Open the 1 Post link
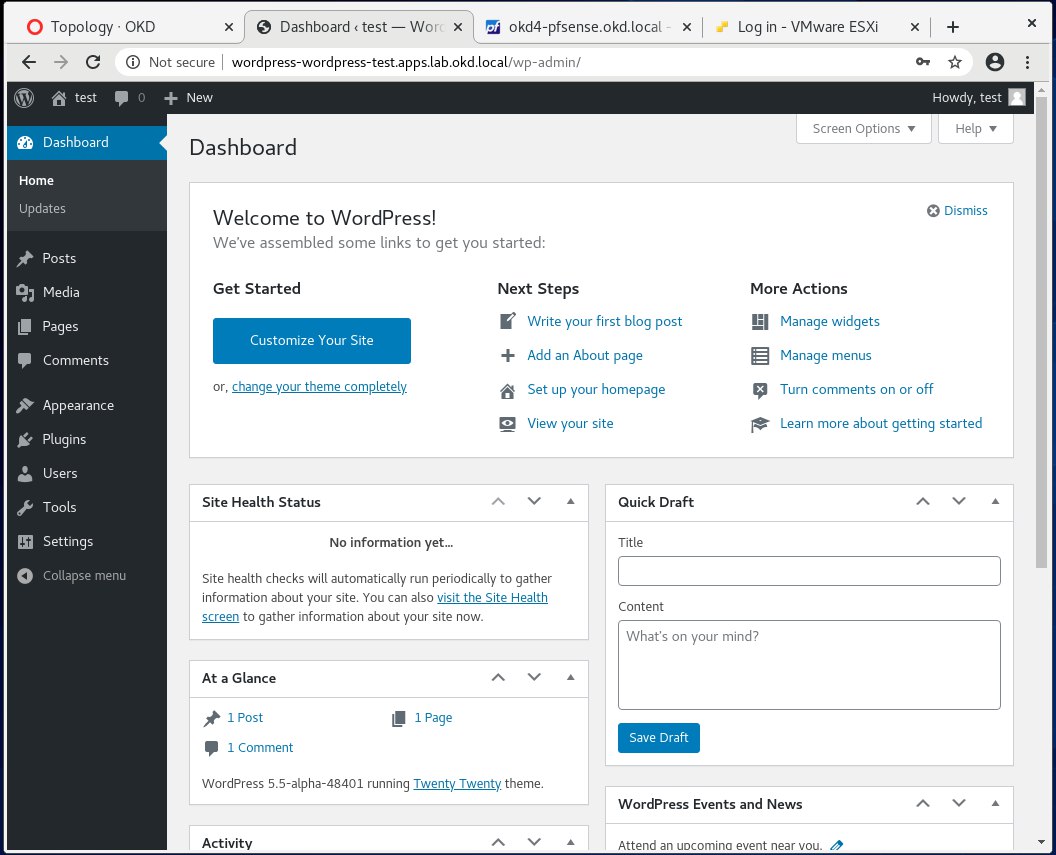Viewport: 1056px width, 855px height. click(245, 718)
